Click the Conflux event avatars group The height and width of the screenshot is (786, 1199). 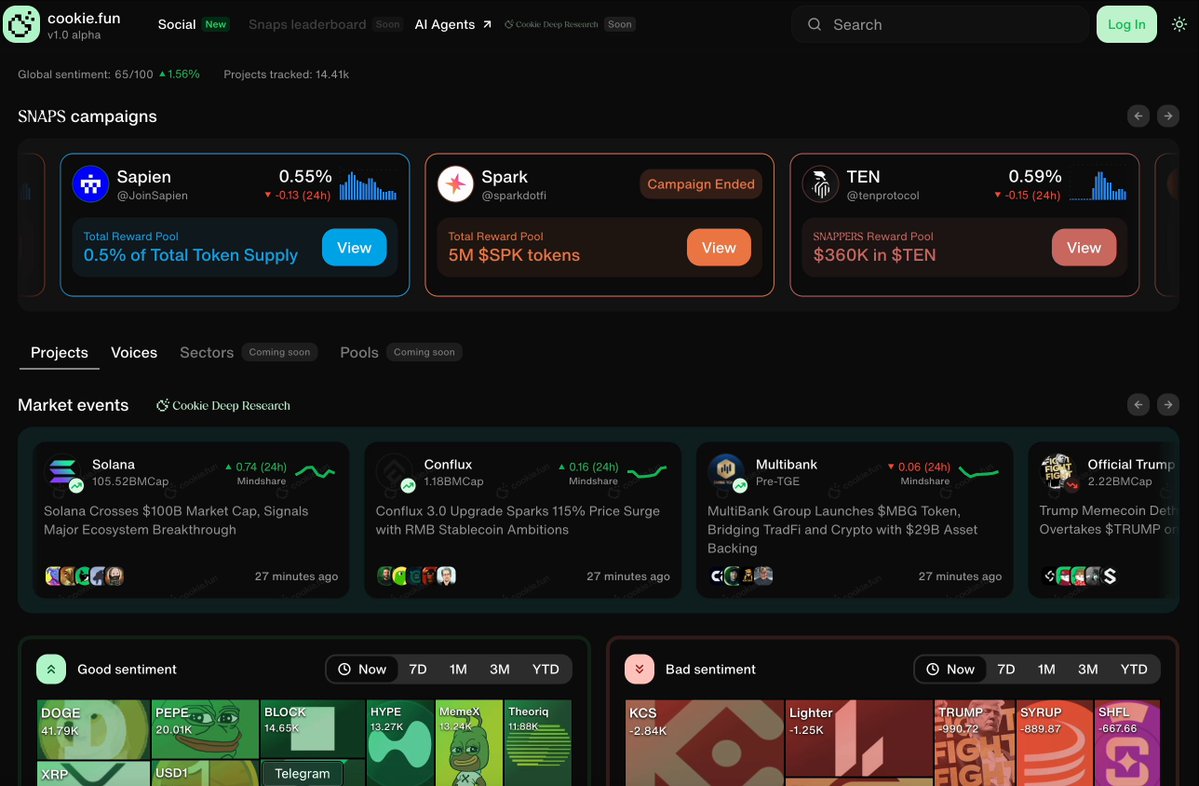point(417,576)
